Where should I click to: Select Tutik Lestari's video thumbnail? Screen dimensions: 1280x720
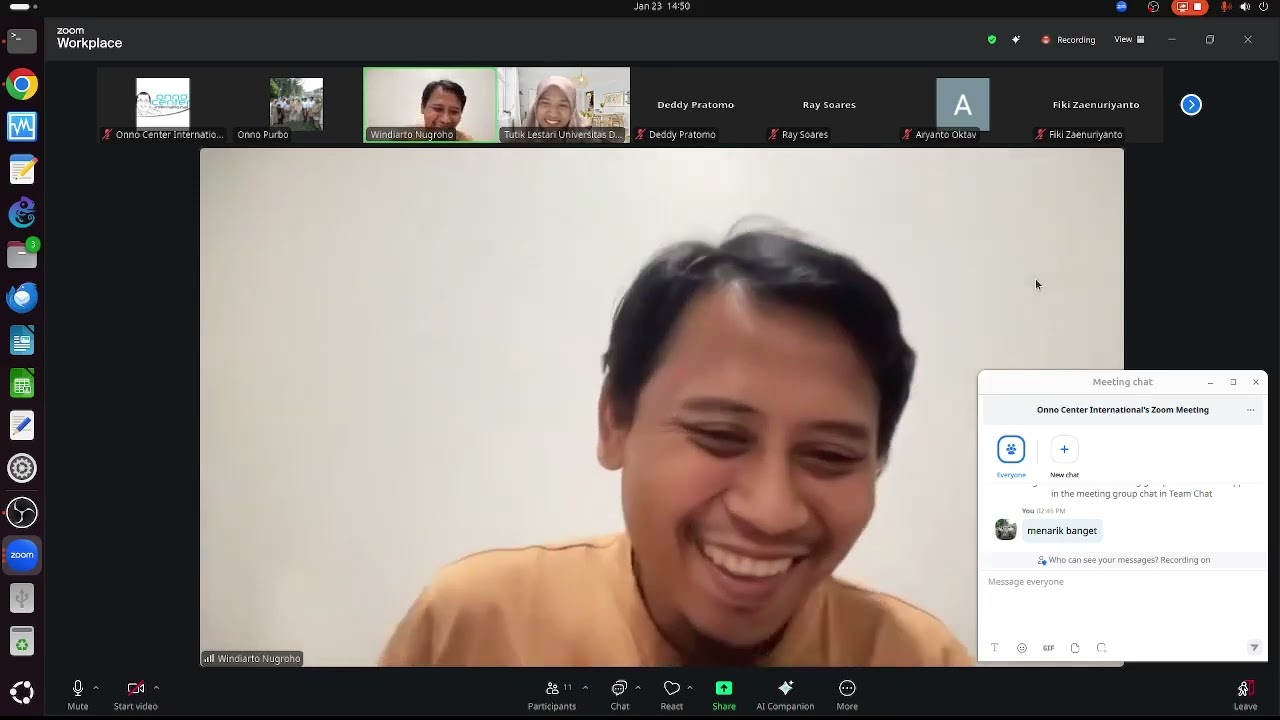click(565, 105)
